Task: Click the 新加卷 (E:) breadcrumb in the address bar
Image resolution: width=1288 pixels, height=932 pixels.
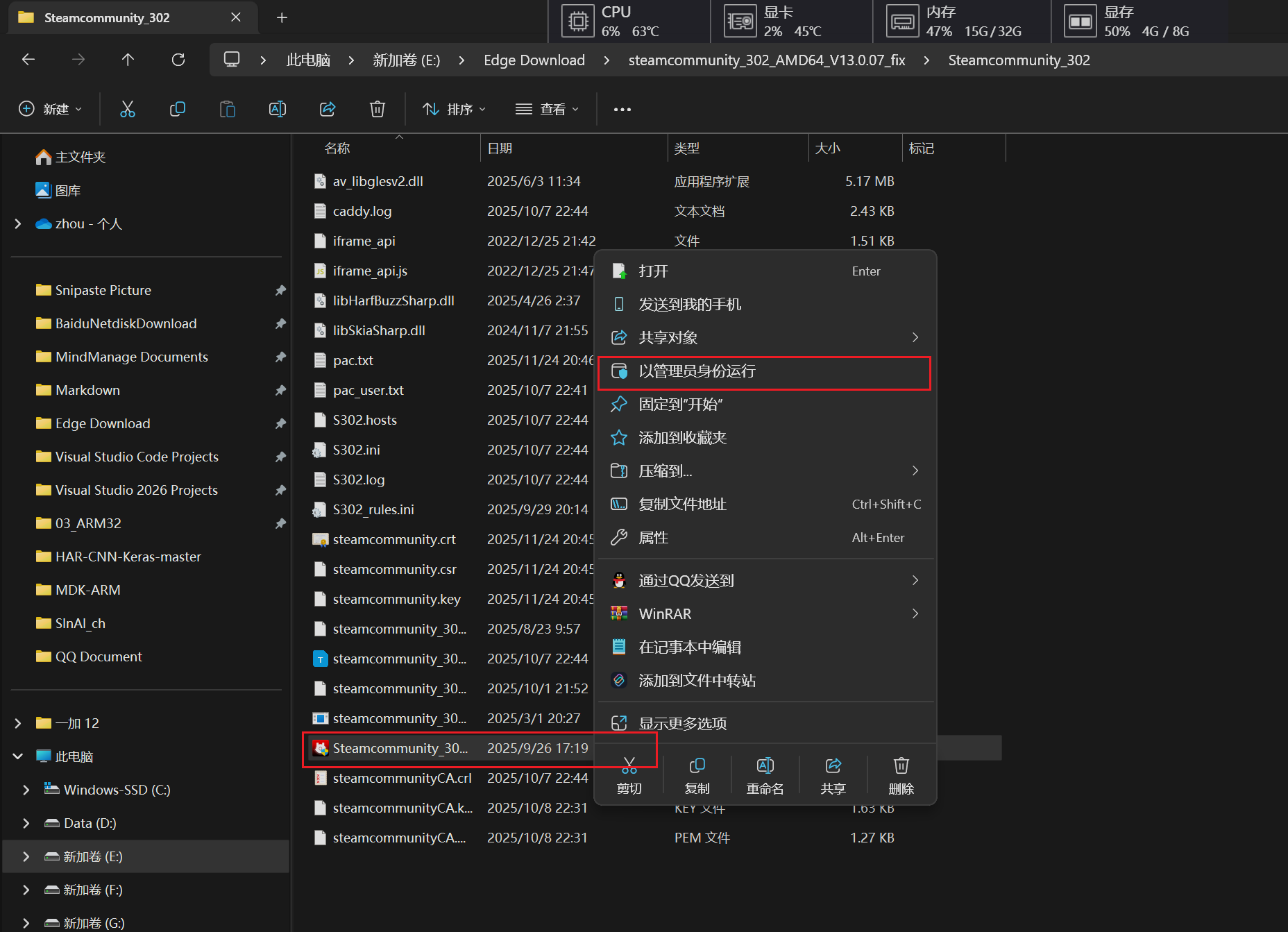Action: tap(407, 60)
